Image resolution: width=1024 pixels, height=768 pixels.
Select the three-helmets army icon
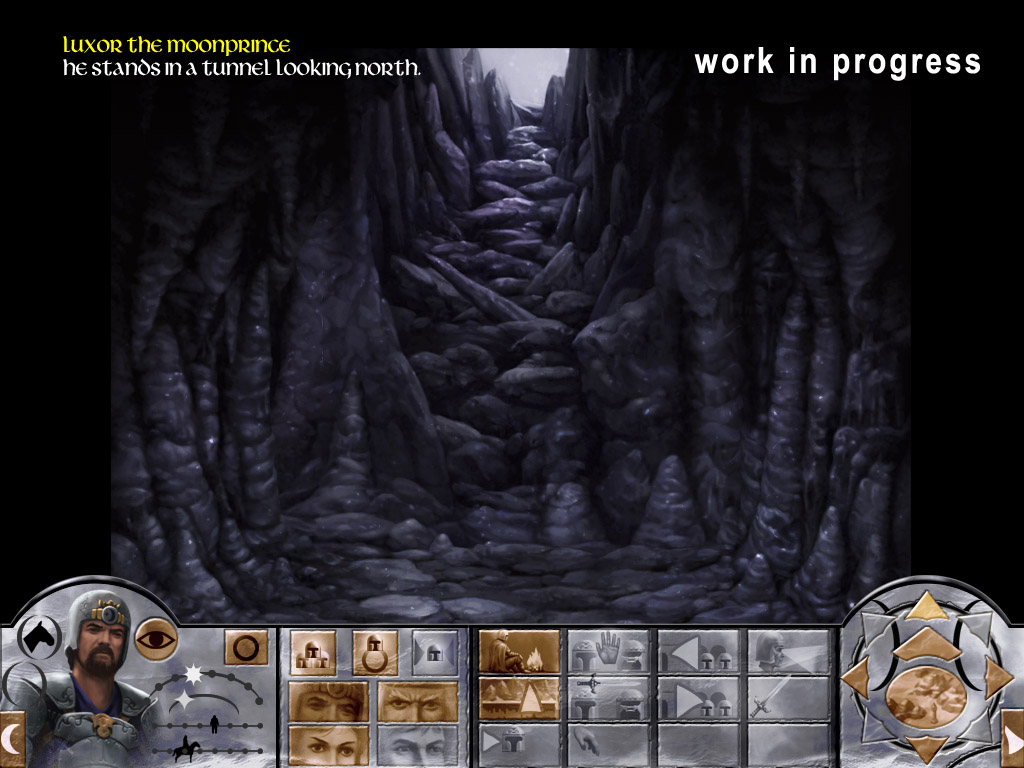coord(313,652)
